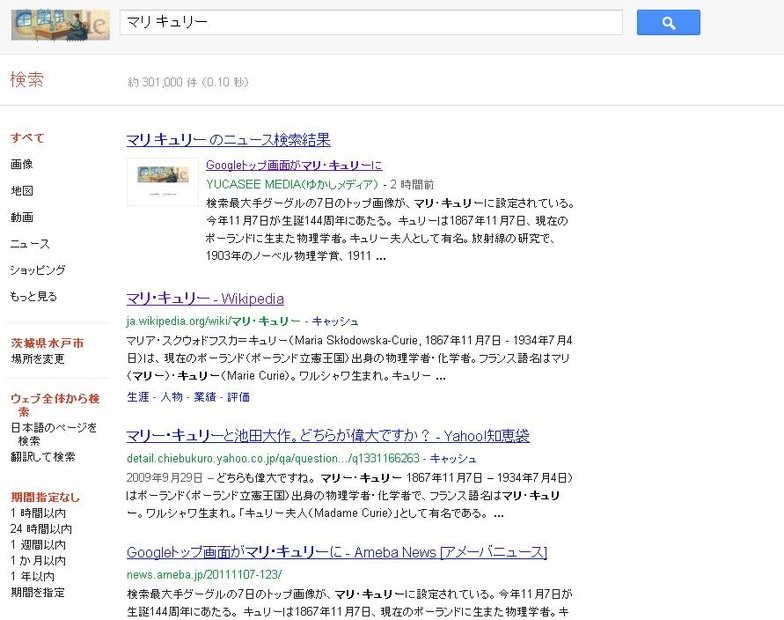Viewport: 784px width, 620px height.
Task: Click ウェブ全体から検索 sidebar heading
Action: pos(55,405)
